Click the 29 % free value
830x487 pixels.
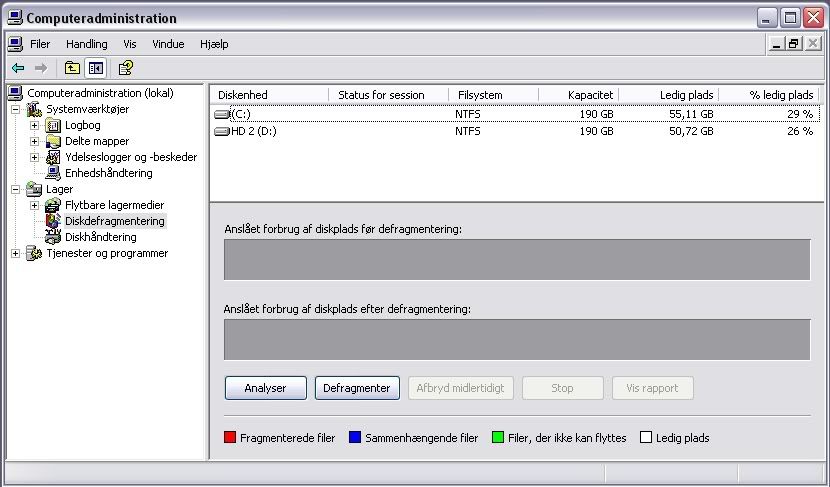tap(800, 114)
